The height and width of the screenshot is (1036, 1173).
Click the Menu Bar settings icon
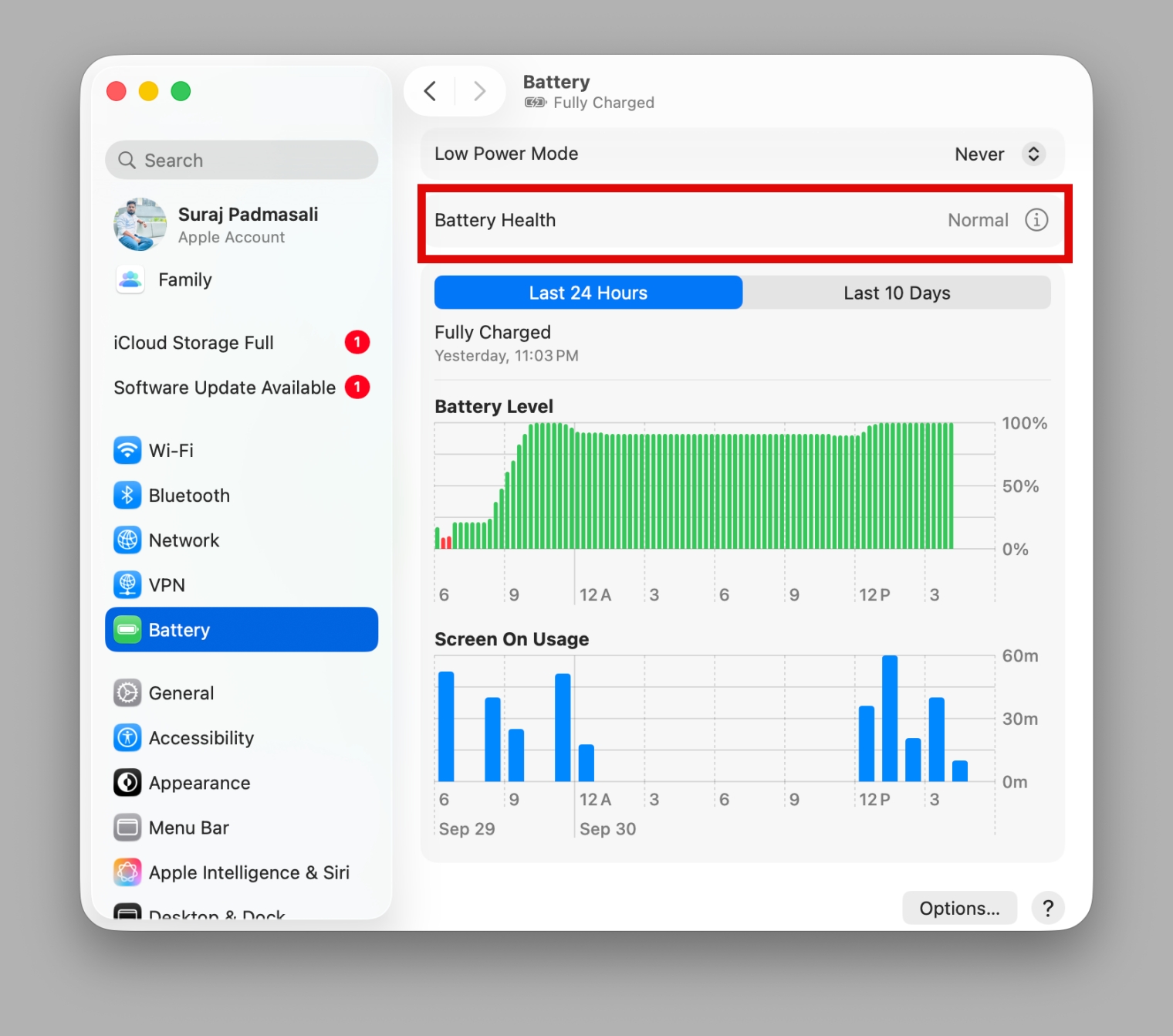point(127,827)
